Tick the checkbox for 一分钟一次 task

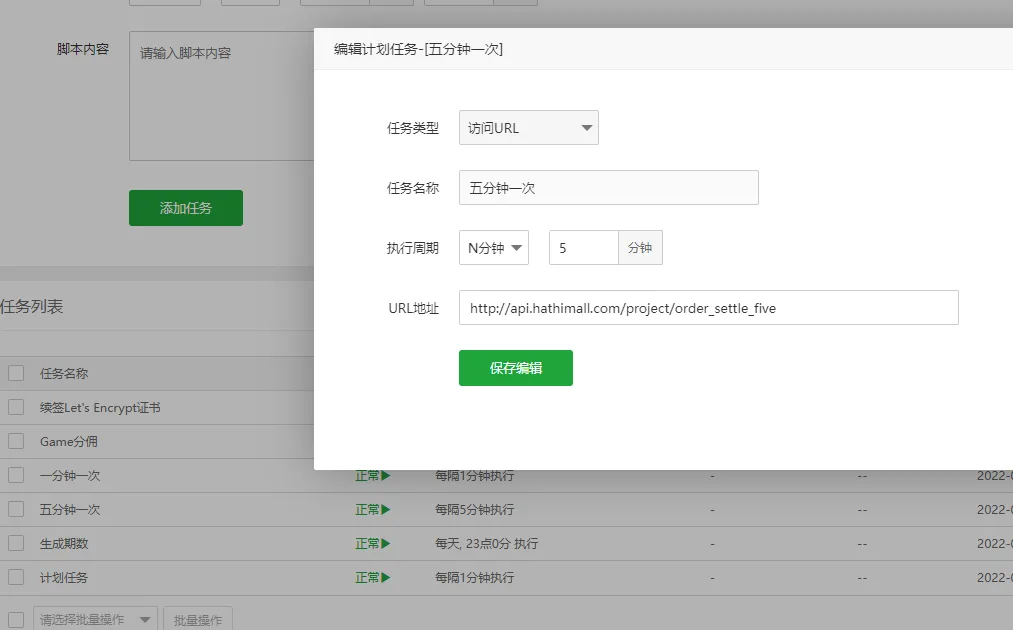point(16,476)
